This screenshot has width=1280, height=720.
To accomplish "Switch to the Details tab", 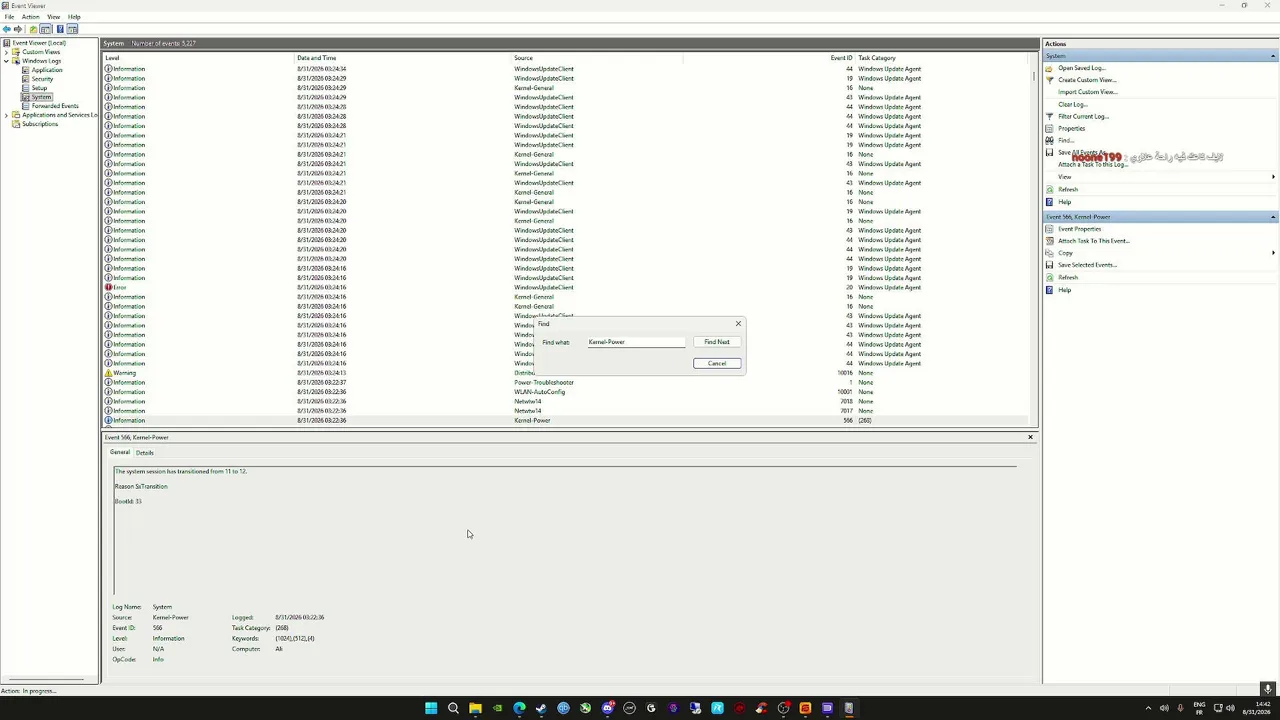I will coord(145,452).
